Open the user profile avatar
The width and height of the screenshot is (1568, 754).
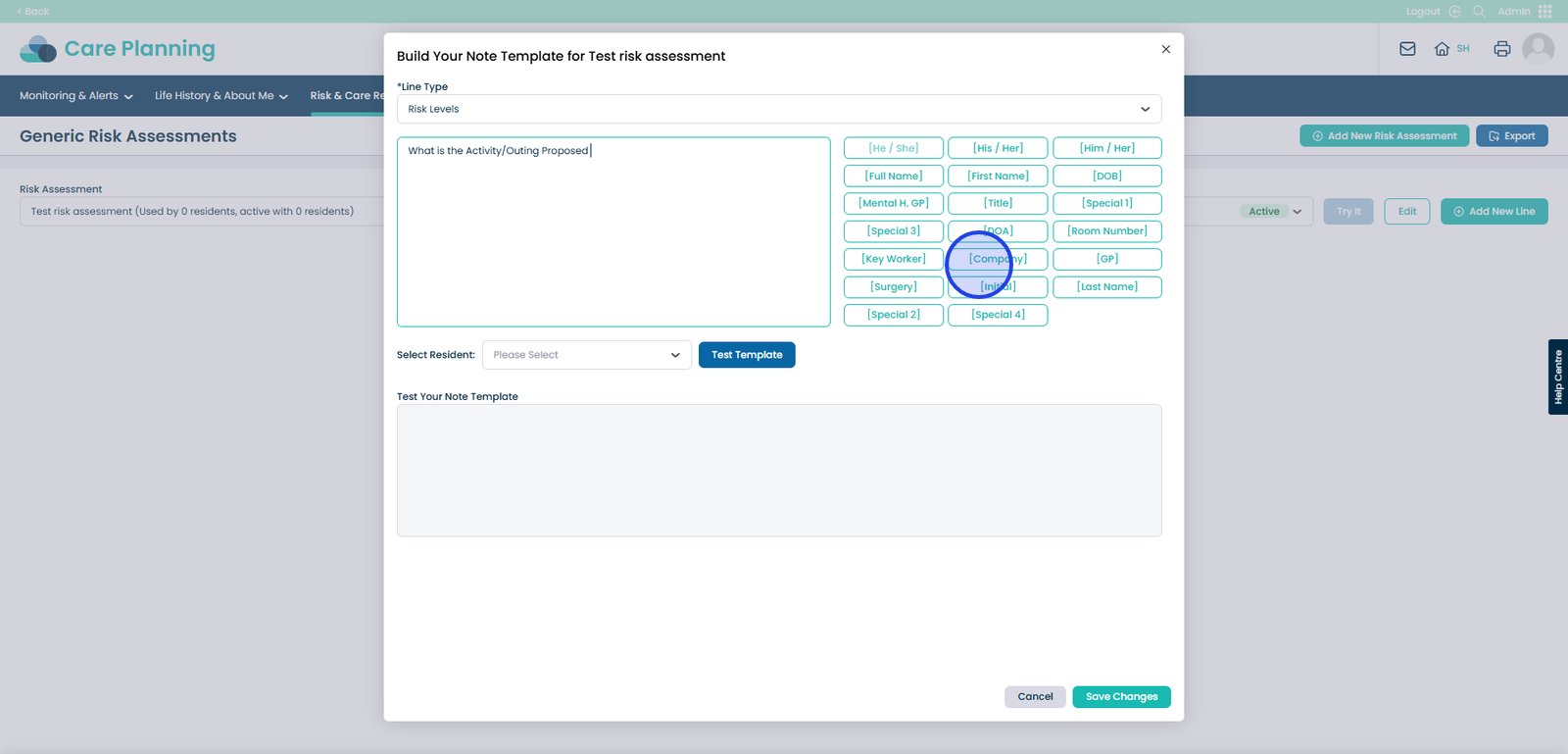tap(1539, 48)
